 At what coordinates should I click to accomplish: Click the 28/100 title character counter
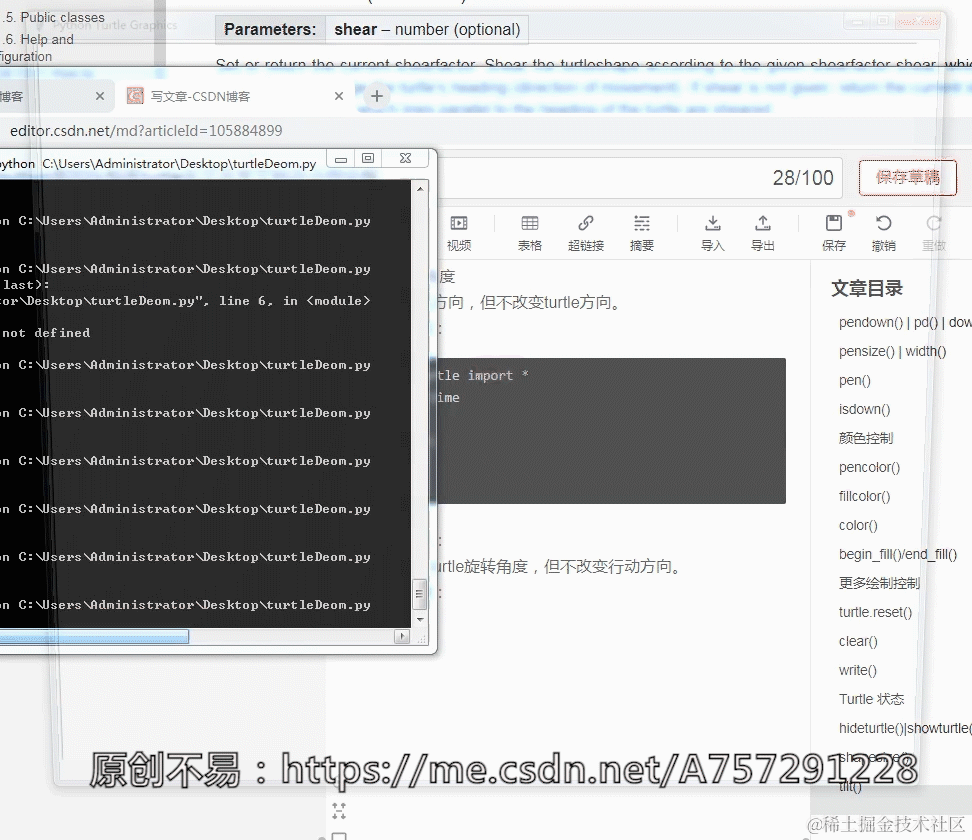pyautogui.click(x=803, y=178)
